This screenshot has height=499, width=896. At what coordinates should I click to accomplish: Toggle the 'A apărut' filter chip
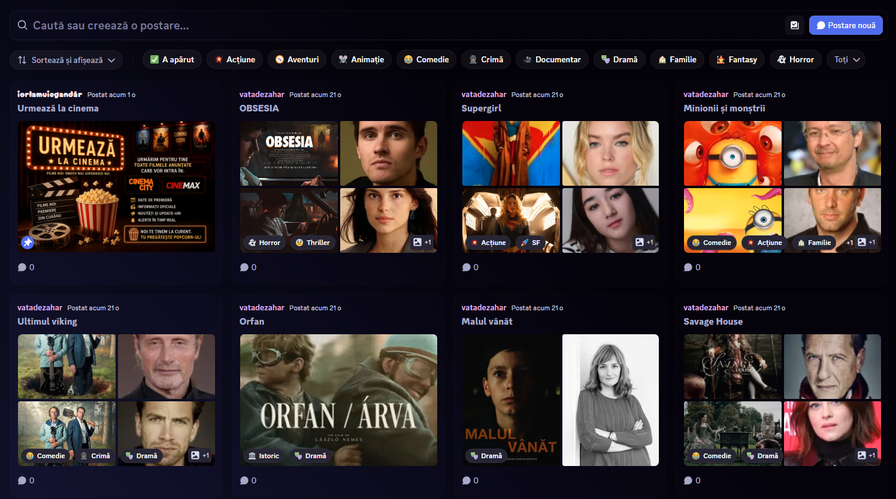(172, 59)
